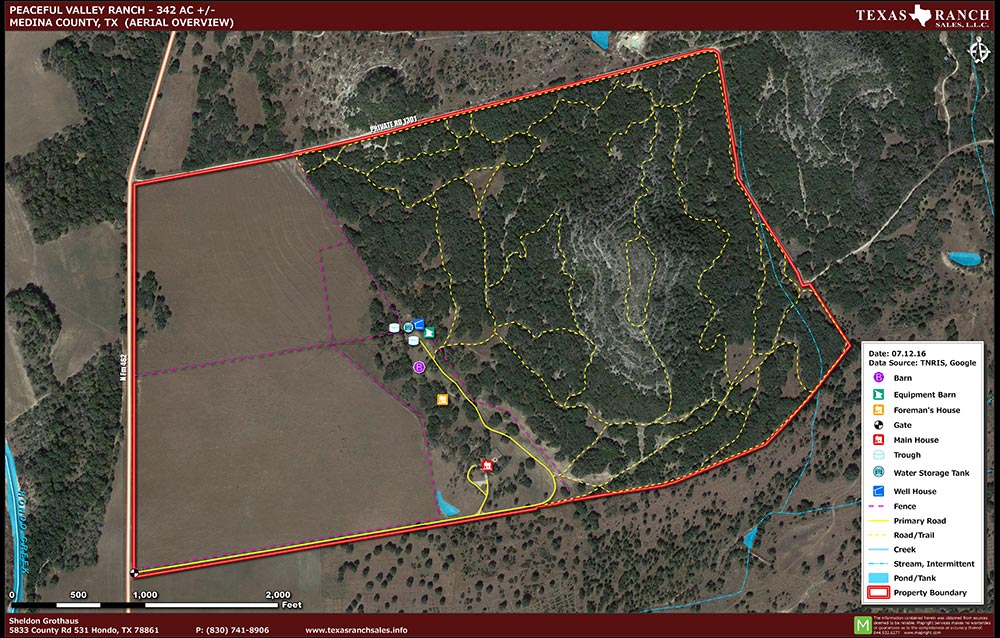Select the Date: 07.12.16 text in the legend
1000x638 pixels.
click(897, 353)
